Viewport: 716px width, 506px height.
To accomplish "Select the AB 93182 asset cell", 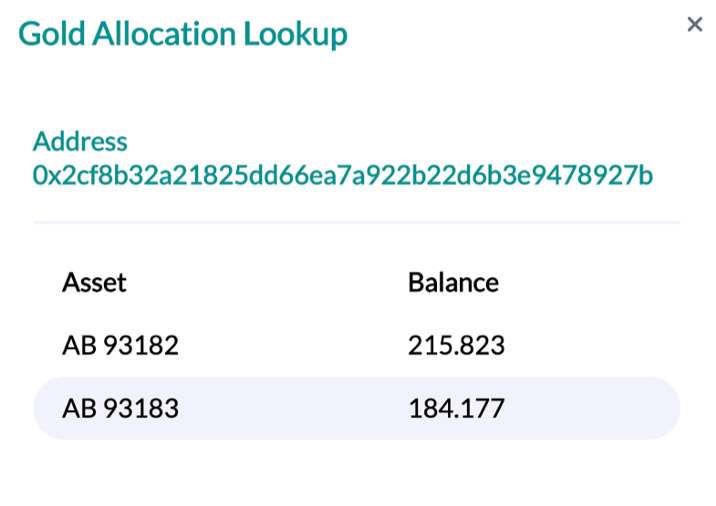I will 120,346.
